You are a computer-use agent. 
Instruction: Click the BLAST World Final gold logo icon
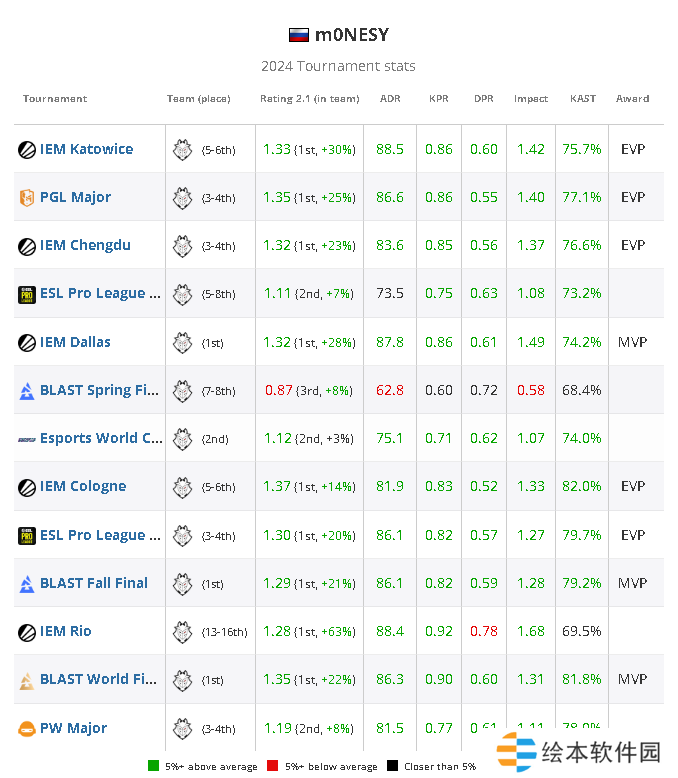(27, 680)
